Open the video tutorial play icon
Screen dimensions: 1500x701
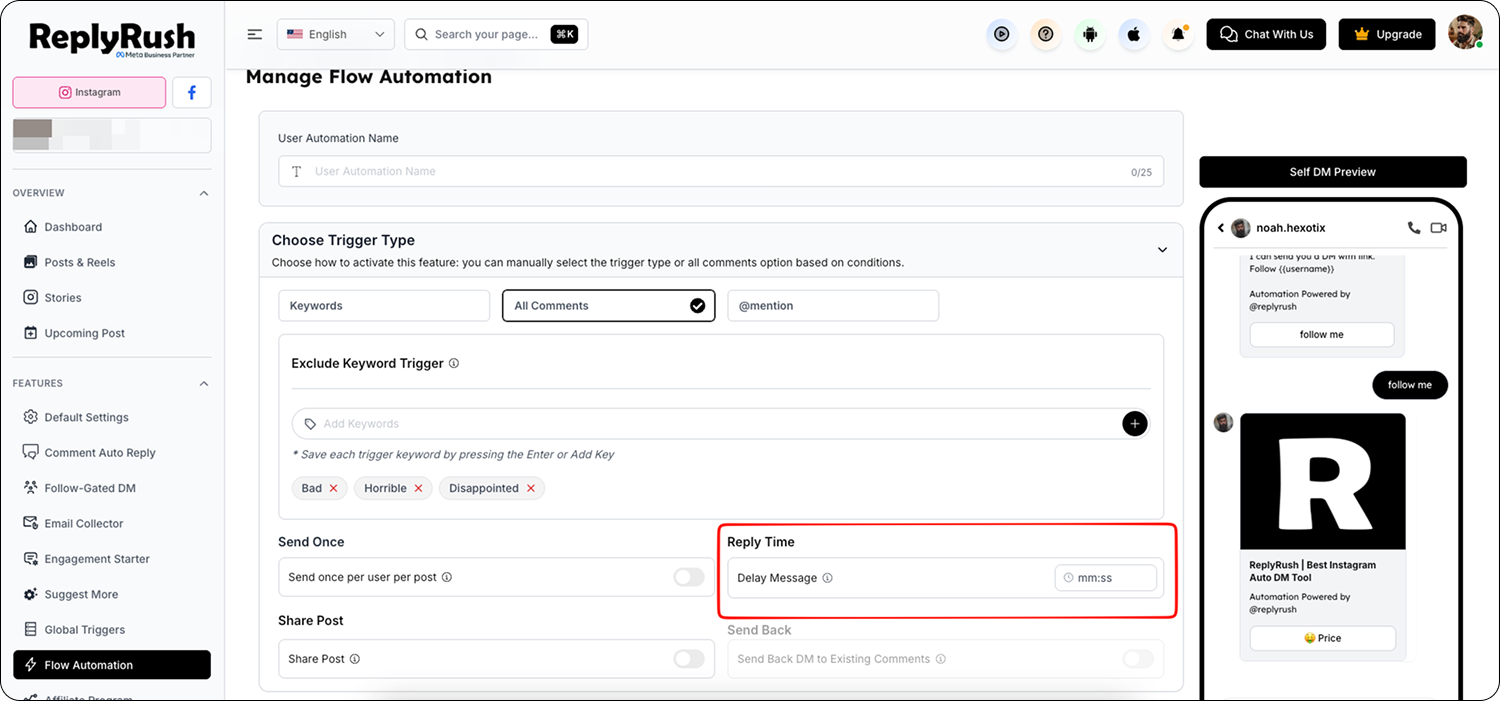point(1001,34)
